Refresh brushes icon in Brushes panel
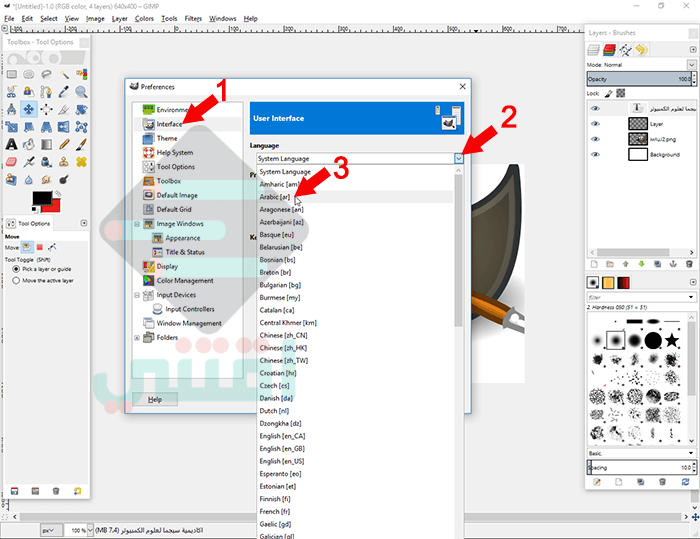Screen dimensions: 700x539 click(x=685, y=482)
